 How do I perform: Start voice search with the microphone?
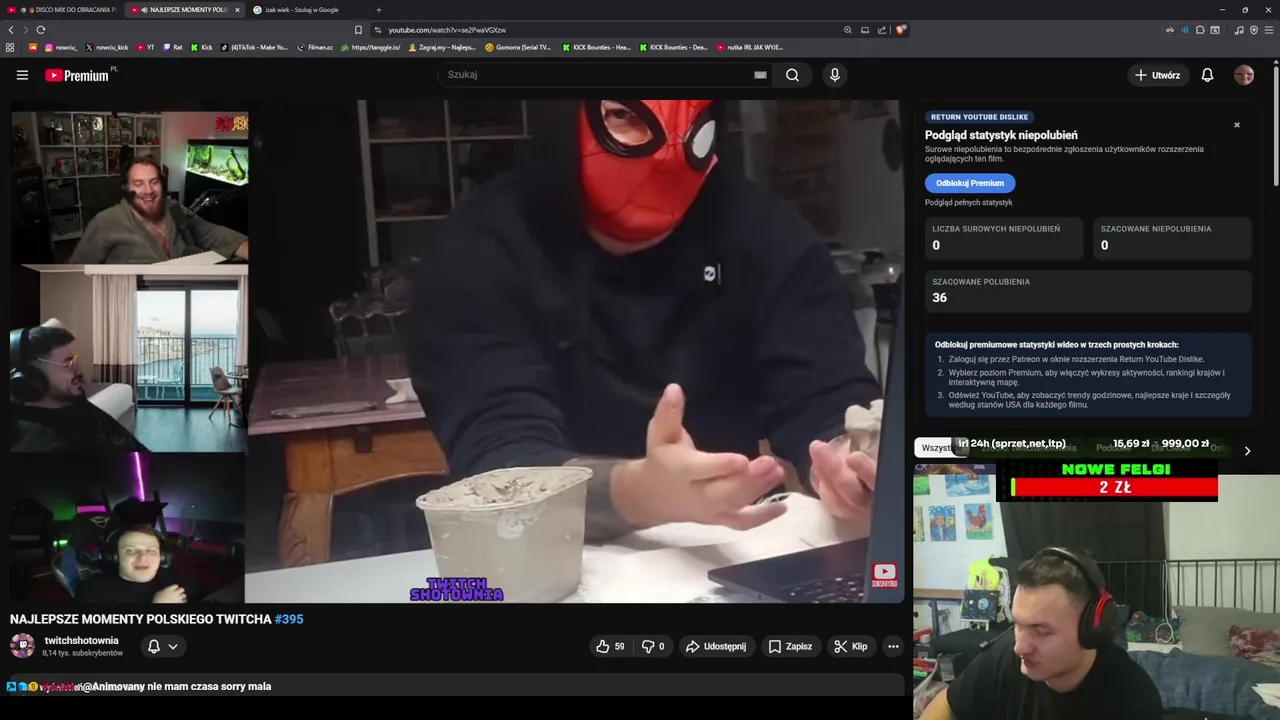pyautogui.click(x=834, y=75)
